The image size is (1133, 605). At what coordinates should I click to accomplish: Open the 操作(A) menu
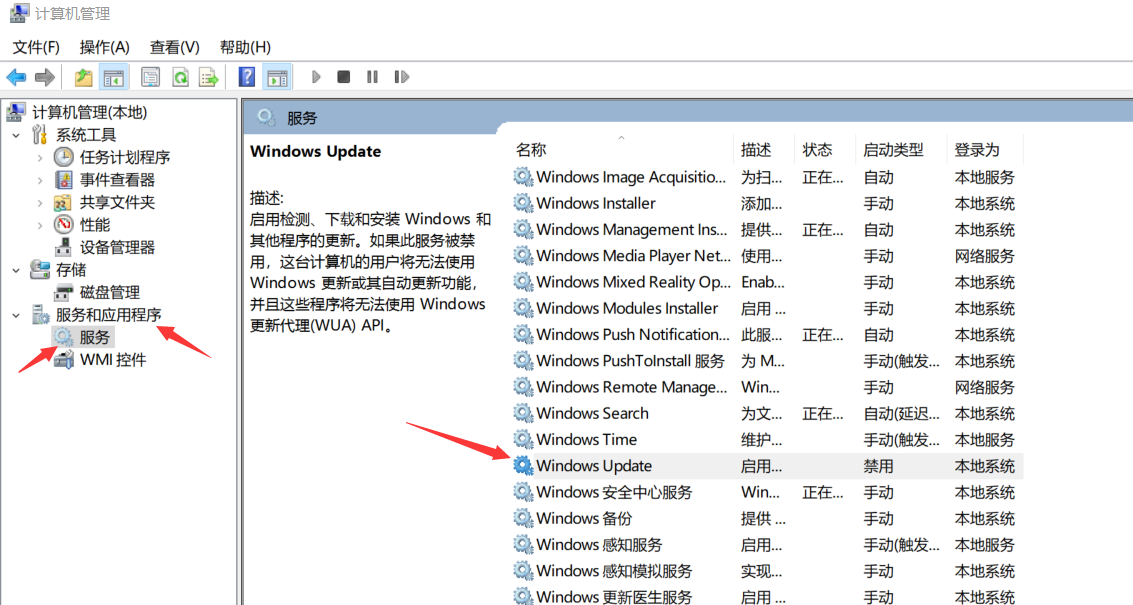(x=104, y=47)
